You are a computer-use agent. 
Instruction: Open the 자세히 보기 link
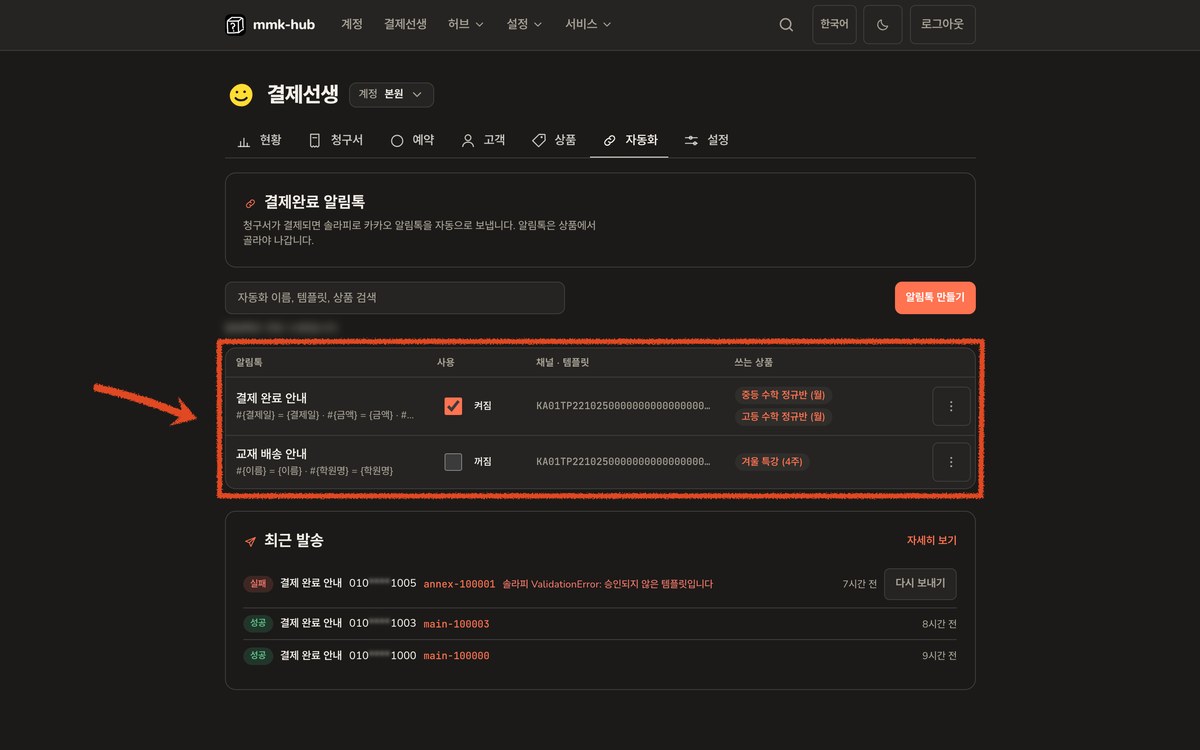(x=932, y=540)
